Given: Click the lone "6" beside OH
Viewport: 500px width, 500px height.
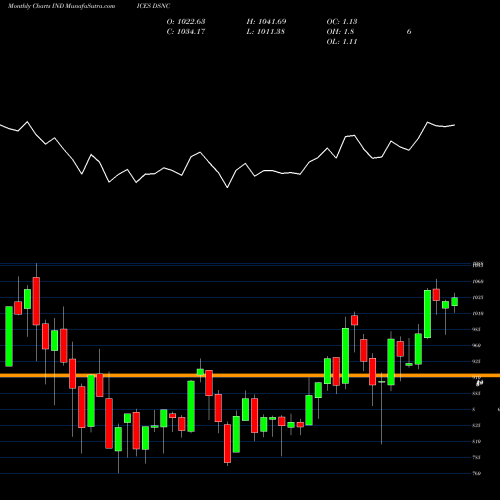Looking at the screenshot, I should [x=409, y=32].
